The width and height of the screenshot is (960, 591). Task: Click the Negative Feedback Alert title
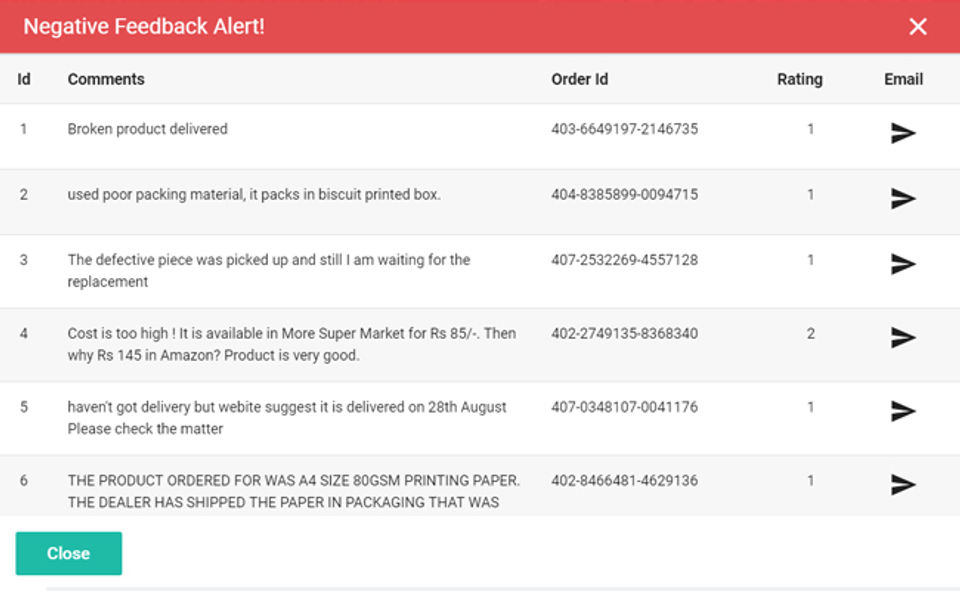coord(144,27)
